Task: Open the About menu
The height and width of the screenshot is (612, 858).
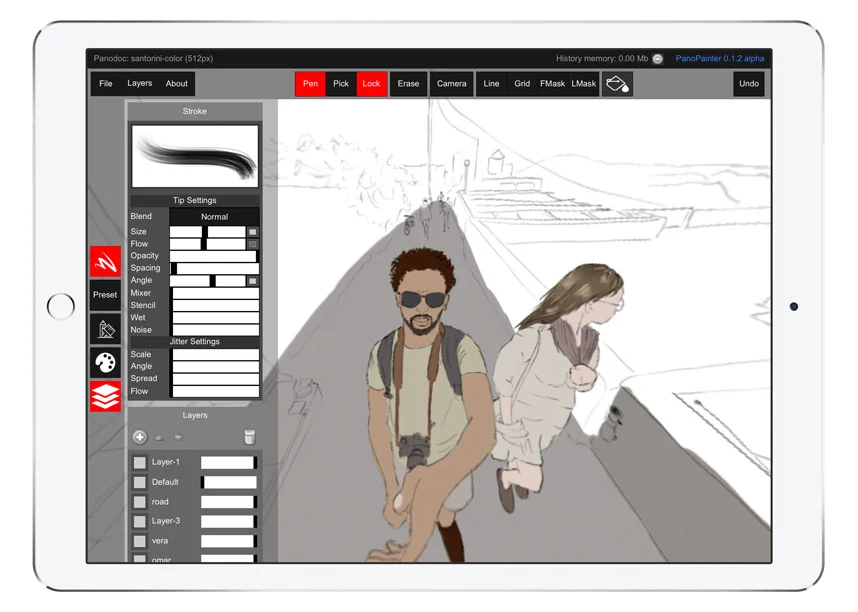Action: (177, 84)
